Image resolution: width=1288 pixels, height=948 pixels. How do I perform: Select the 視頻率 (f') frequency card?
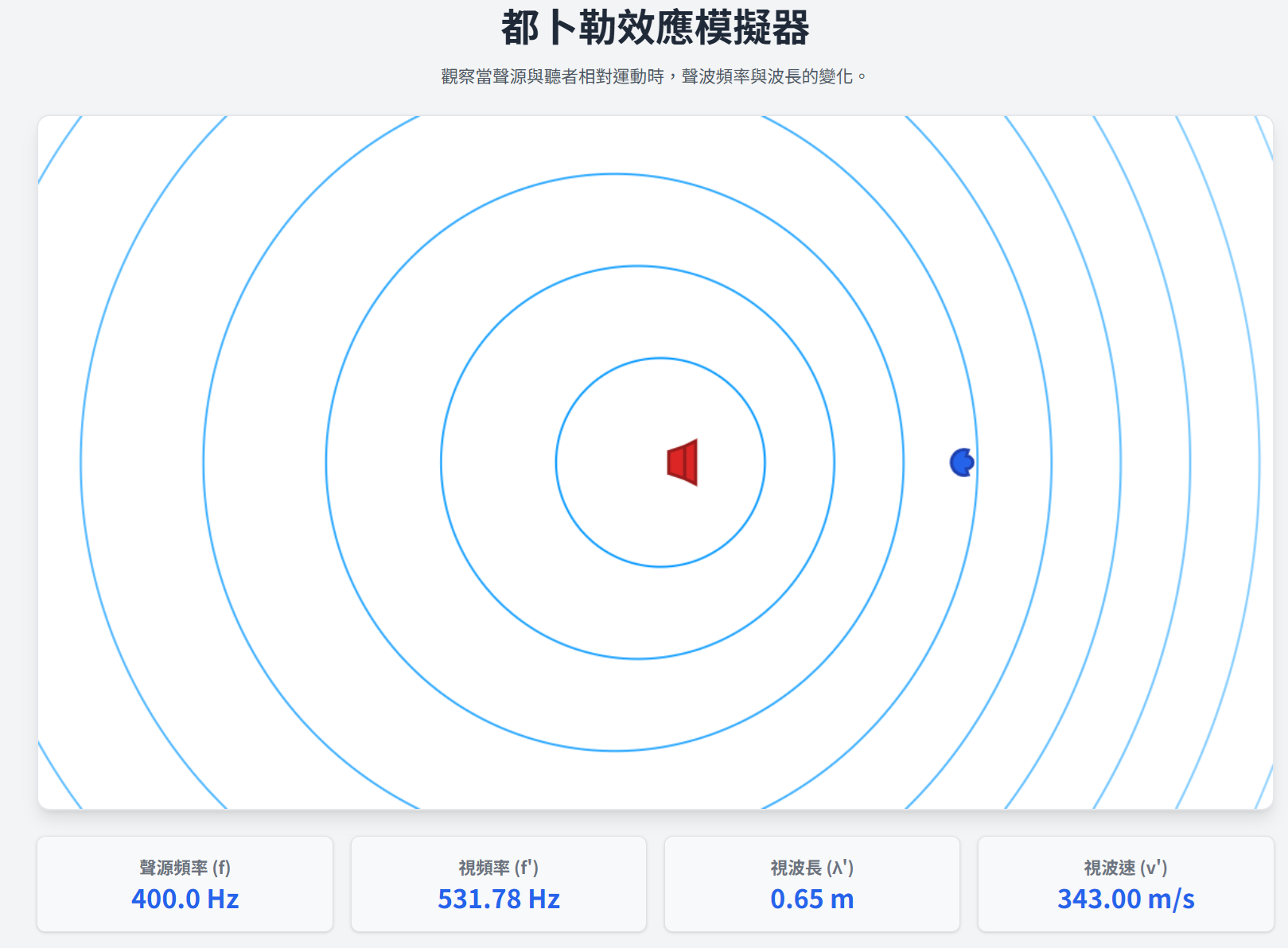pyautogui.click(x=498, y=883)
